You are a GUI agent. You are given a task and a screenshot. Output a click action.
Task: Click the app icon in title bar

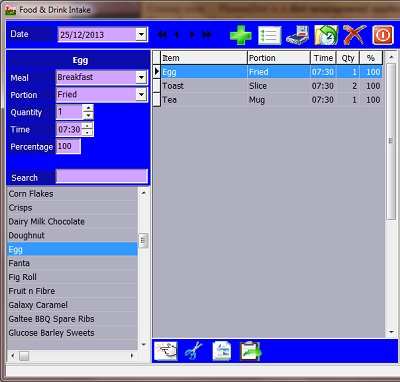[x=11, y=10]
